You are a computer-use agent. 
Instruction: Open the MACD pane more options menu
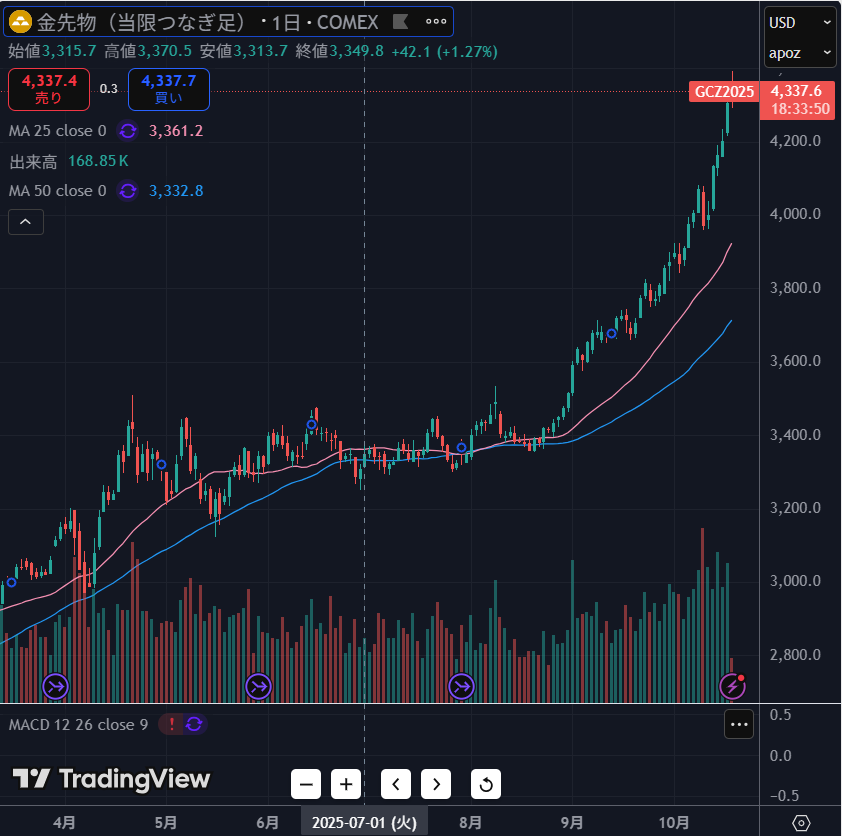[x=739, y=724]
